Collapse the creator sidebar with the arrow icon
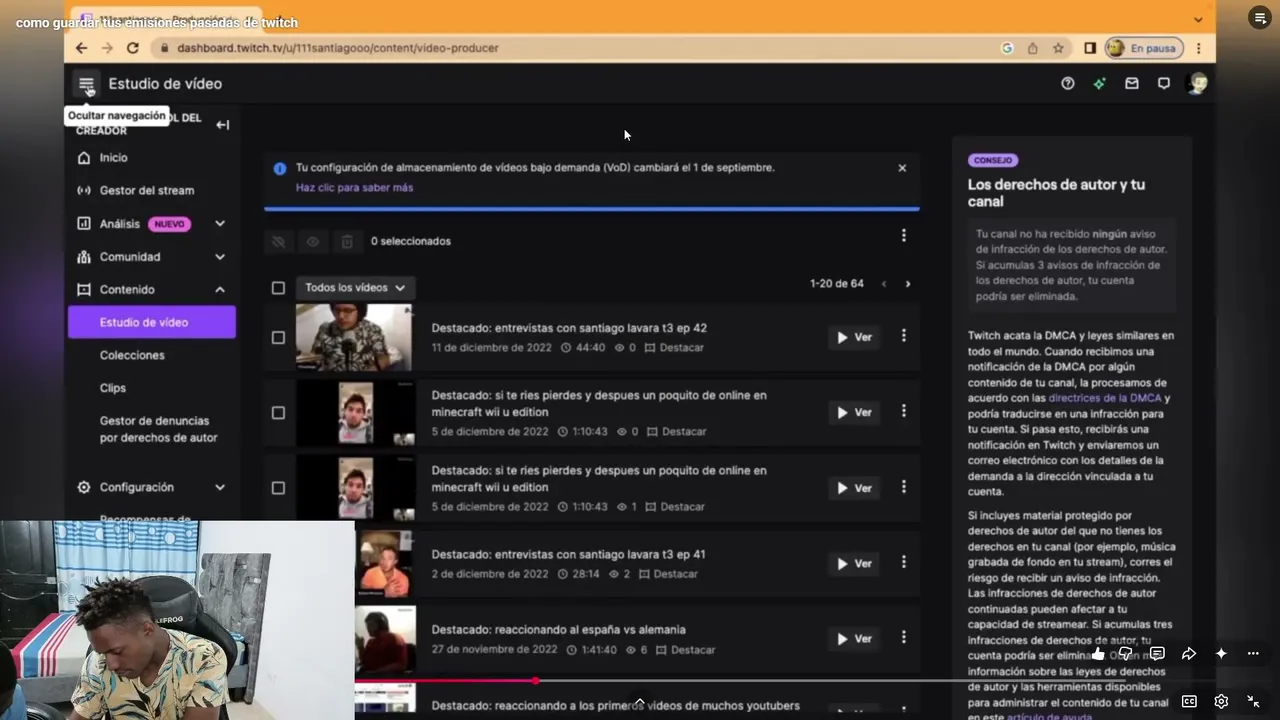The image size is (1280, 720). (x=223, y=125)
